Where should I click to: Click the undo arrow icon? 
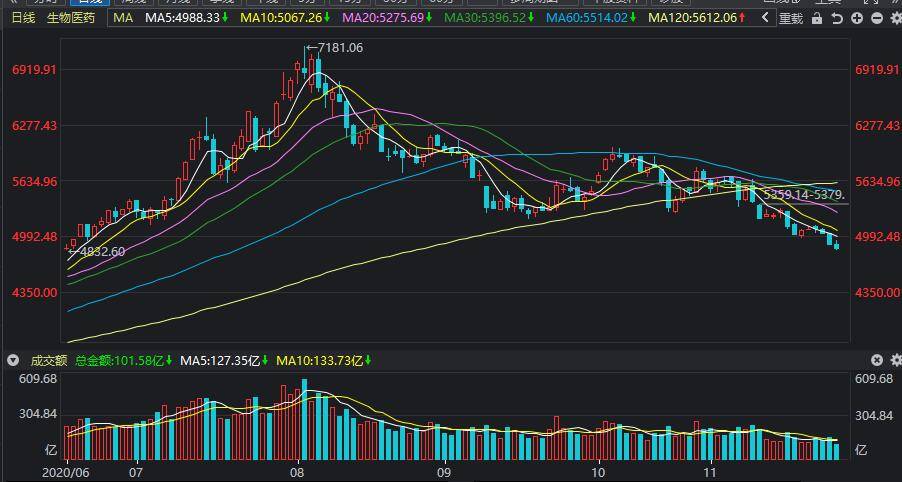pyautogui.click(x=837, y=18)
